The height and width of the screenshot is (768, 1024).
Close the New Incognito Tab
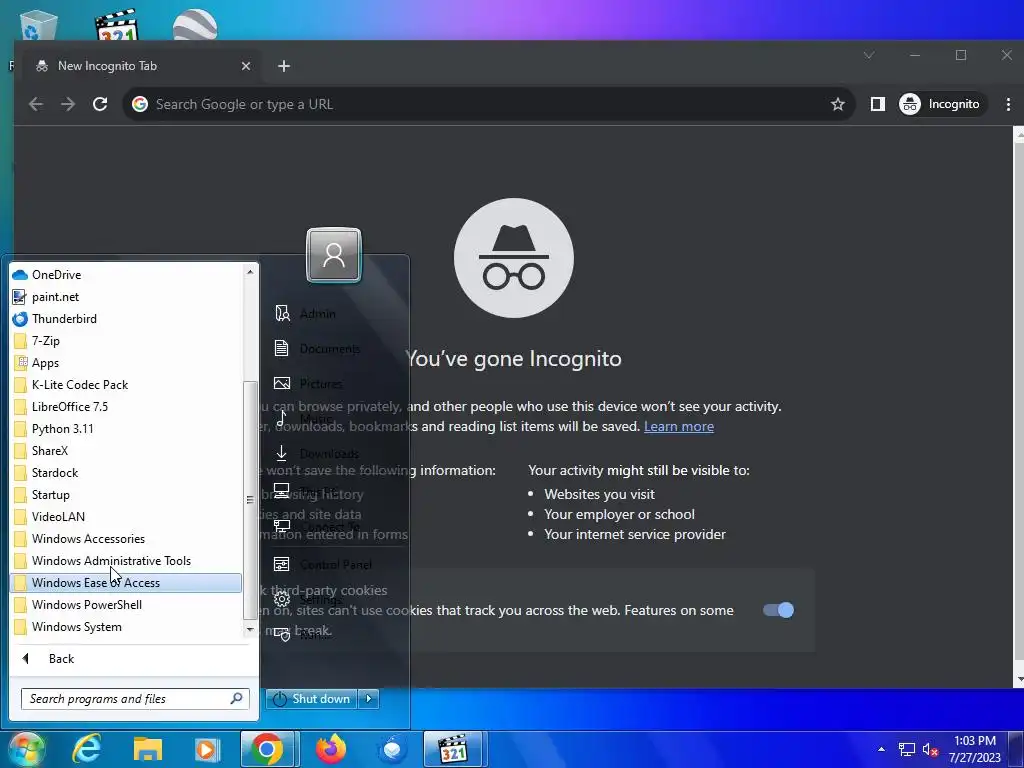coord(246,66)
